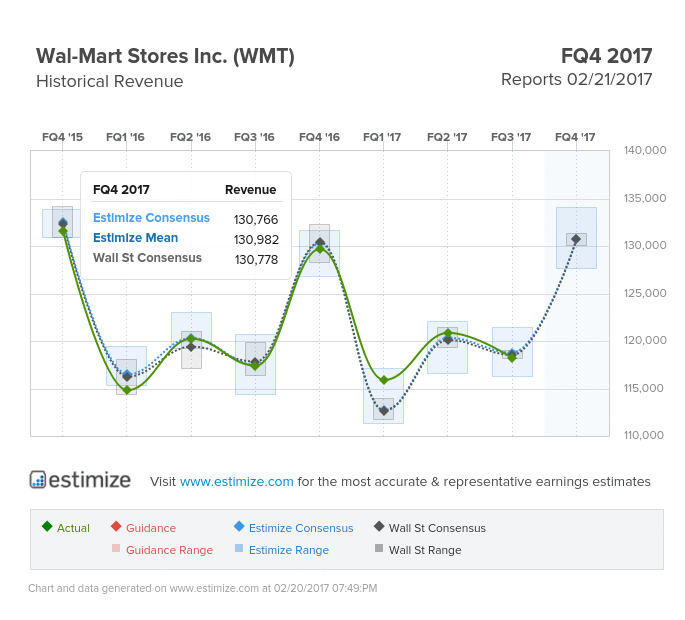Screen dimensions: 685x620
Task: Click the Wal-Mart Stores Inc. (WMT) title
Action: (x=165, y=56)
